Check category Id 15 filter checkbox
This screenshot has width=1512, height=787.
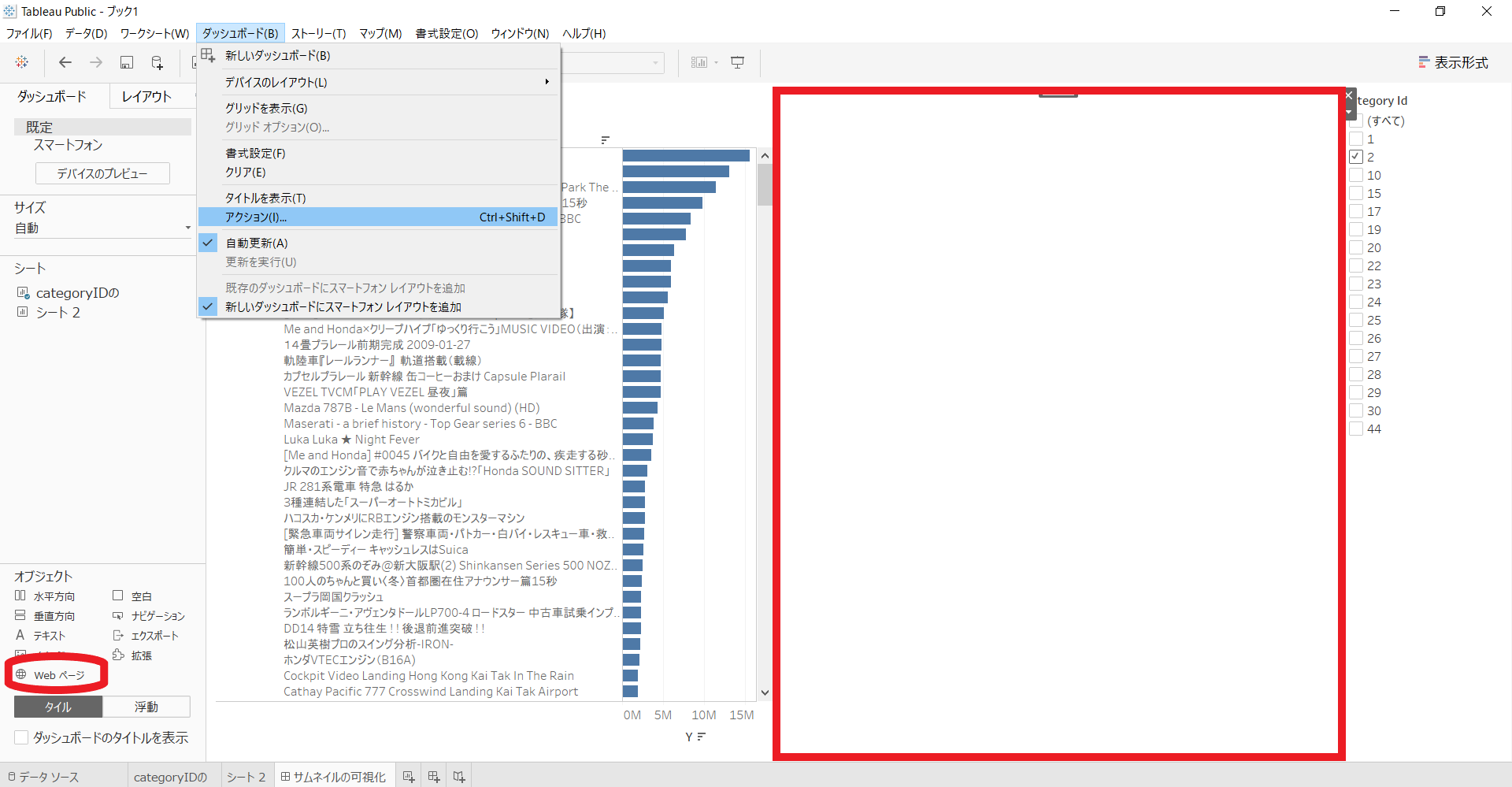coord(1355,193)
